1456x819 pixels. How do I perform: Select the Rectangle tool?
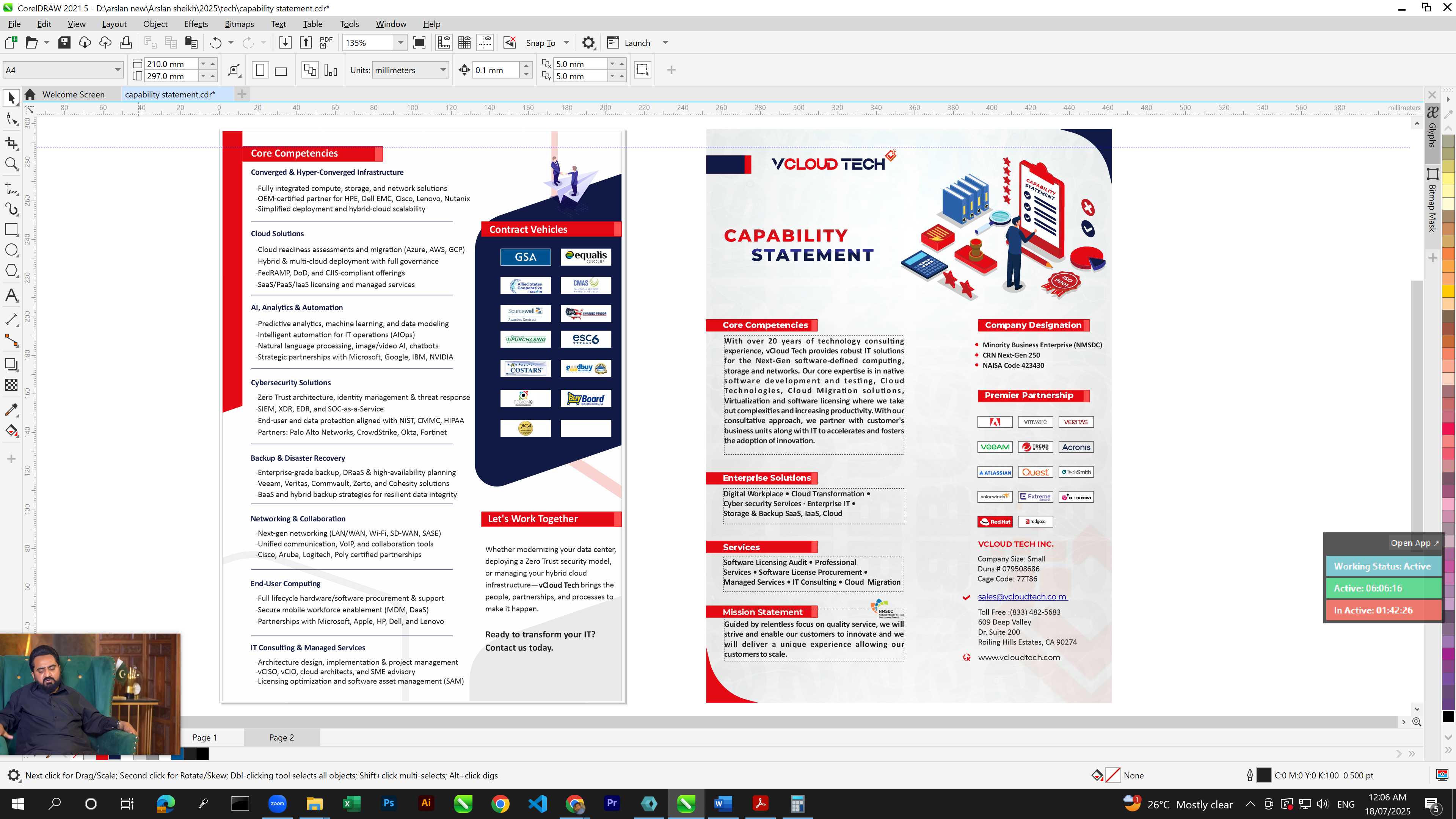point(11,229)
